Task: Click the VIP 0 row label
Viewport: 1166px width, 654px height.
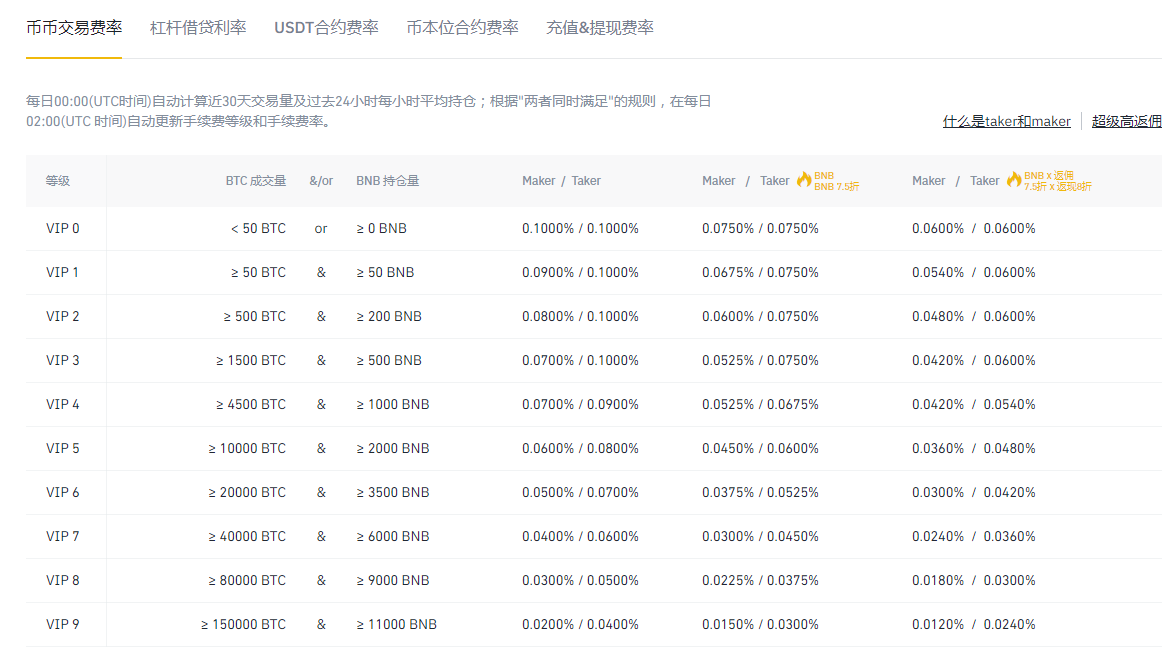Action: [x=62, y=228]
